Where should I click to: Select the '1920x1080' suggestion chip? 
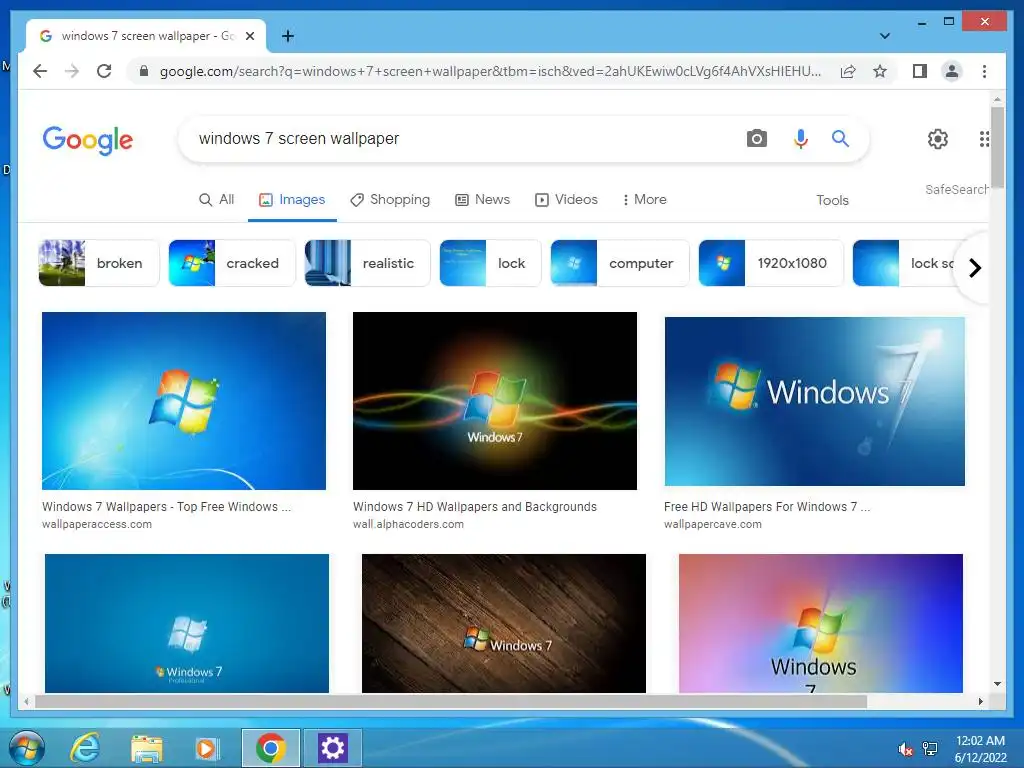tap(771, 263)
